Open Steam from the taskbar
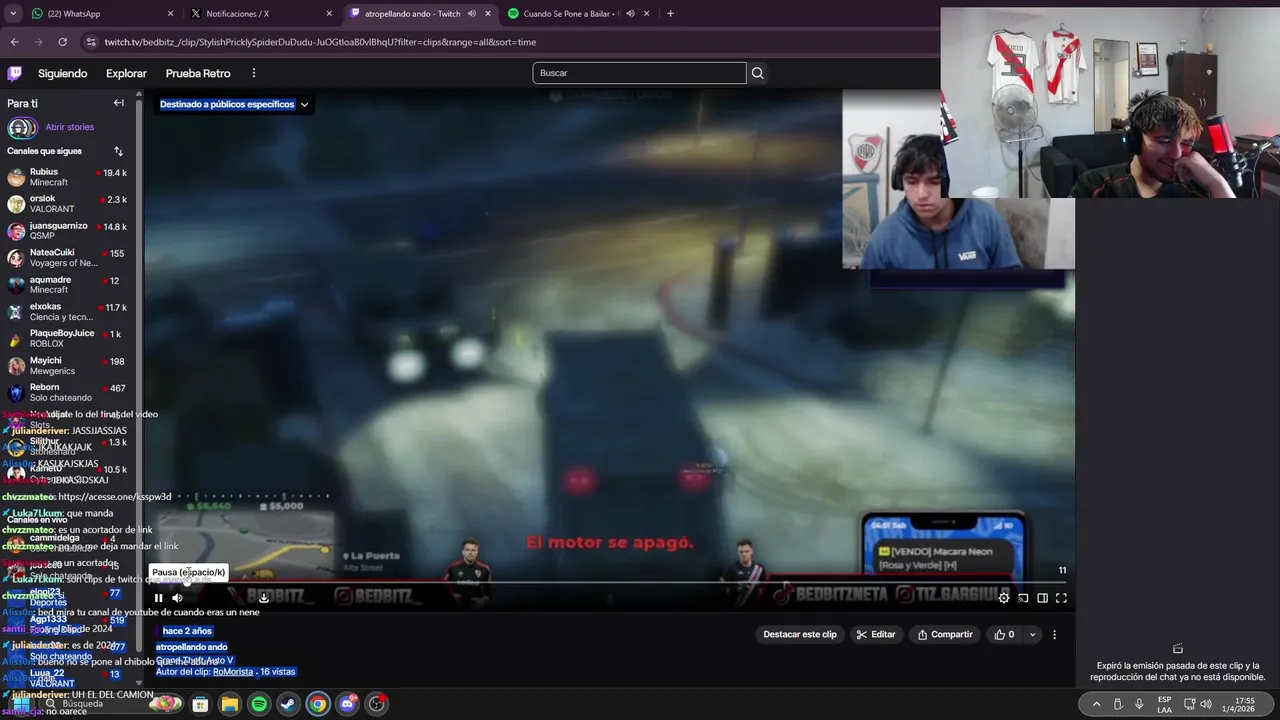 288,704
